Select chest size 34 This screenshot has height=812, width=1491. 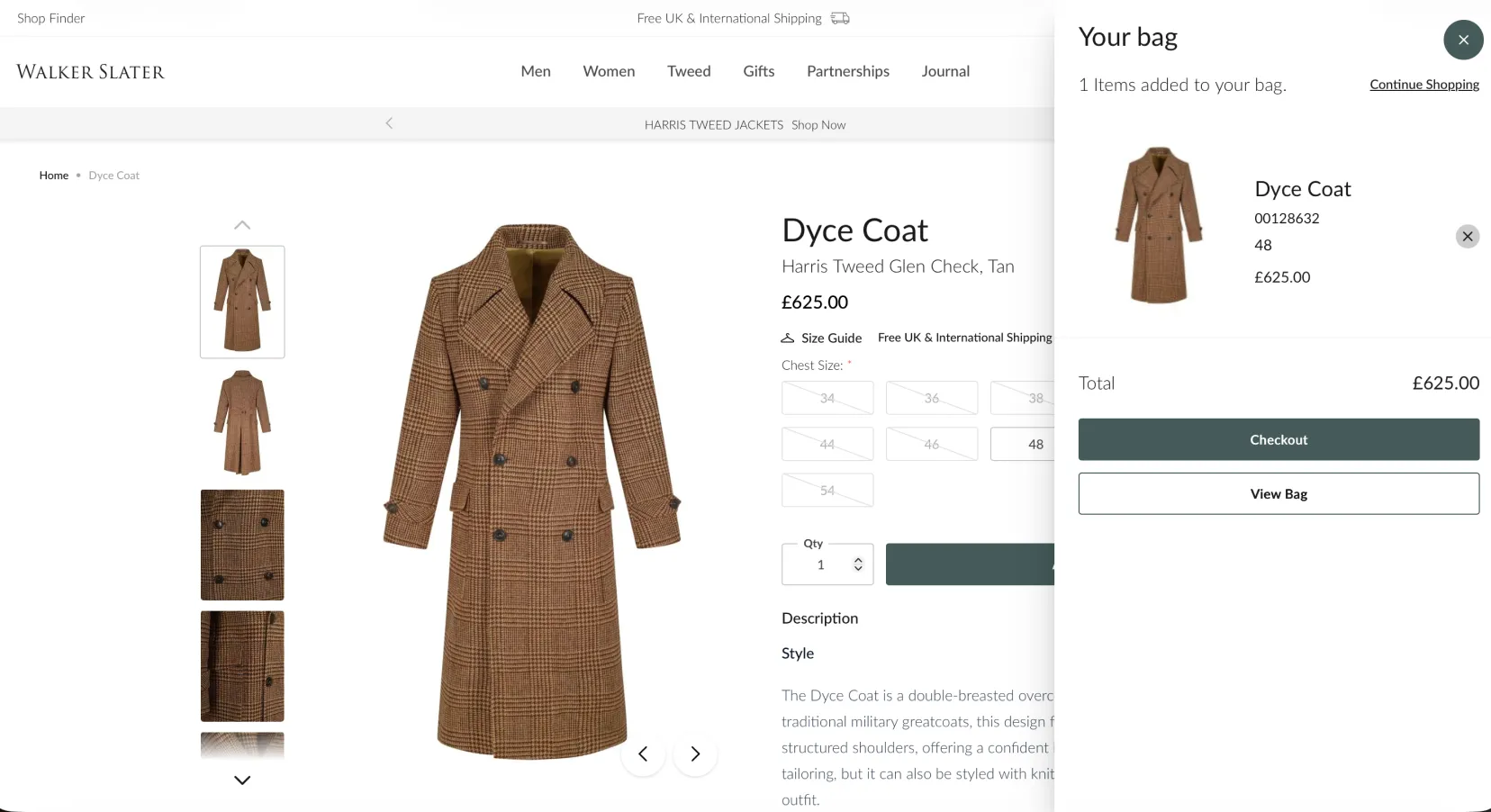pyautogui.click(x=827, y=398)
